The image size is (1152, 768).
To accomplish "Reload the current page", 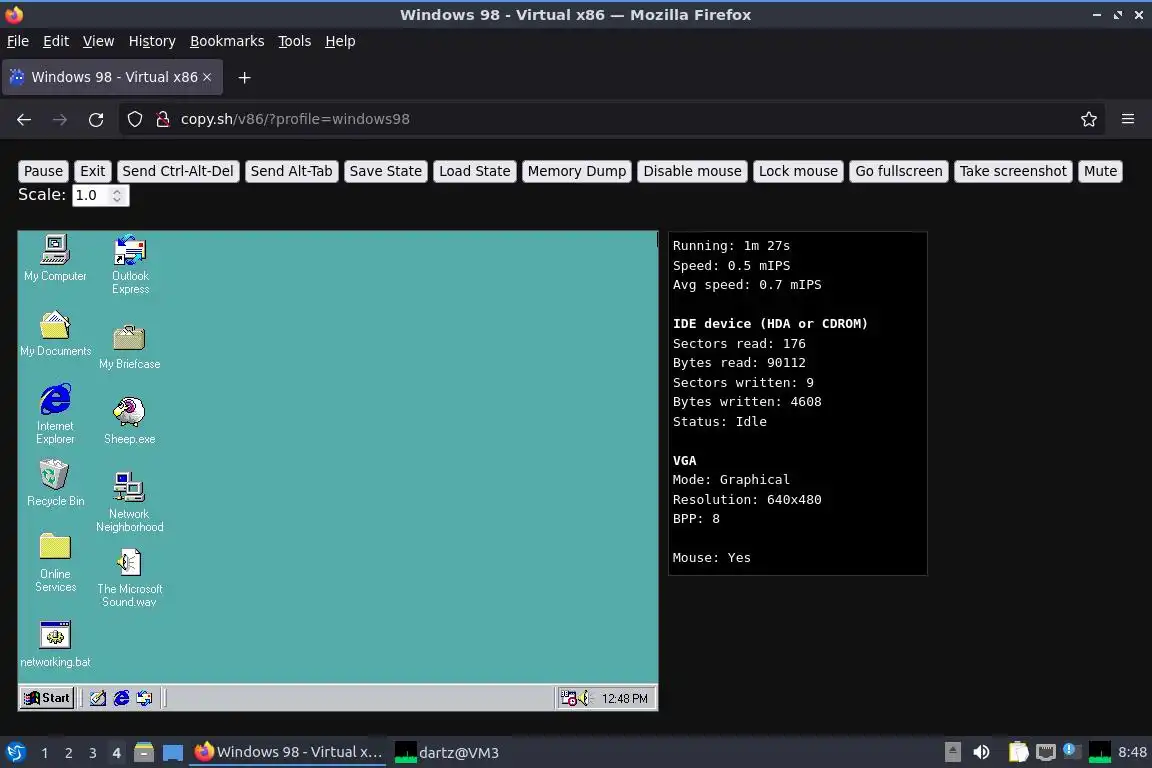I will 96,119.
